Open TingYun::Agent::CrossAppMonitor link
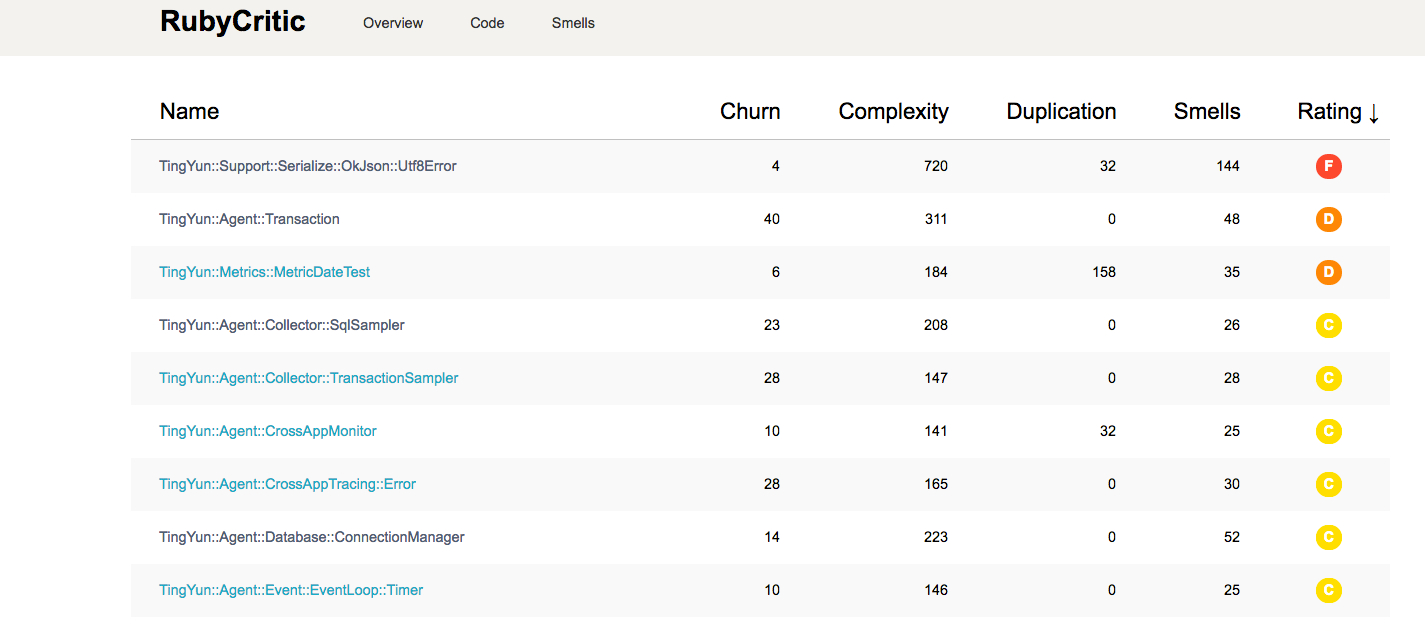This screenshot has width=1425, height=631. point(268,431)
